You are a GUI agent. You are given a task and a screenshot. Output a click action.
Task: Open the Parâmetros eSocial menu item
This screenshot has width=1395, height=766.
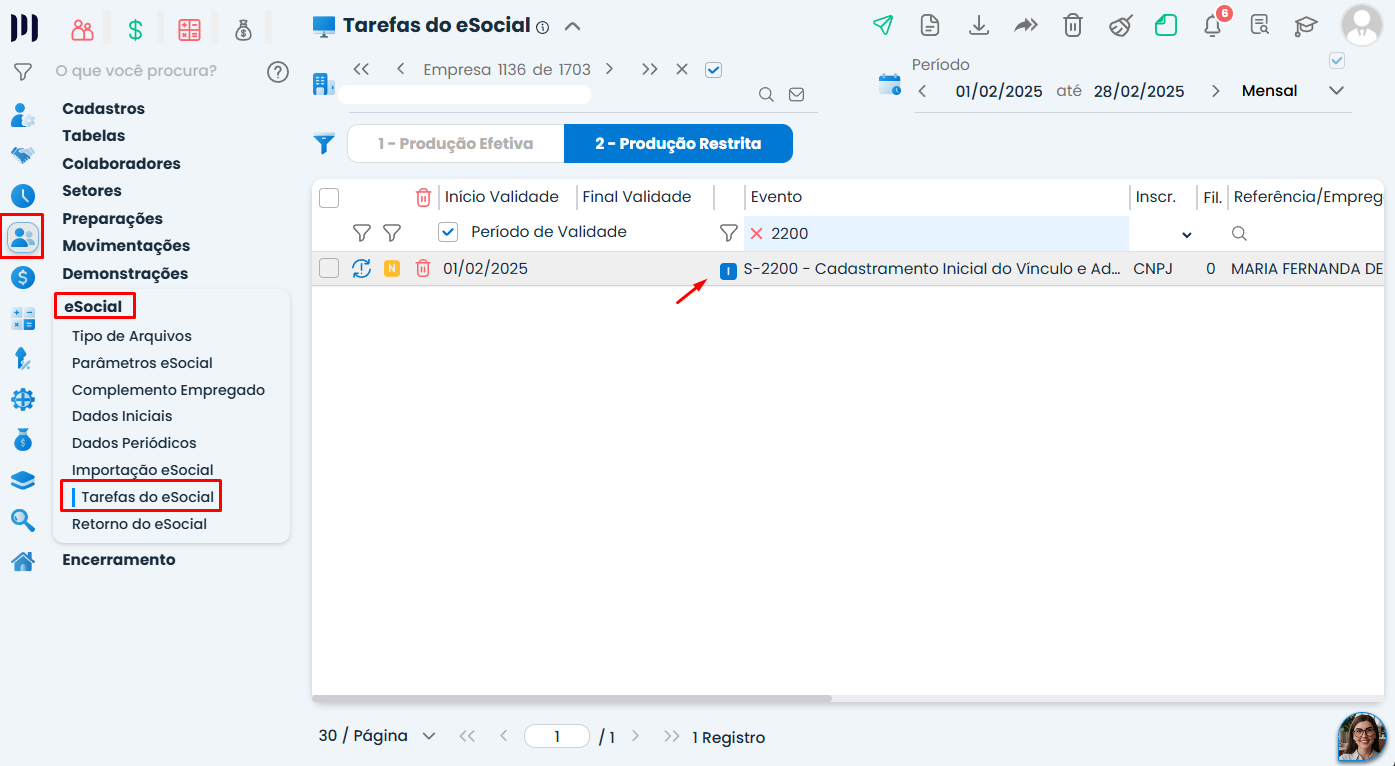[142, 363]
